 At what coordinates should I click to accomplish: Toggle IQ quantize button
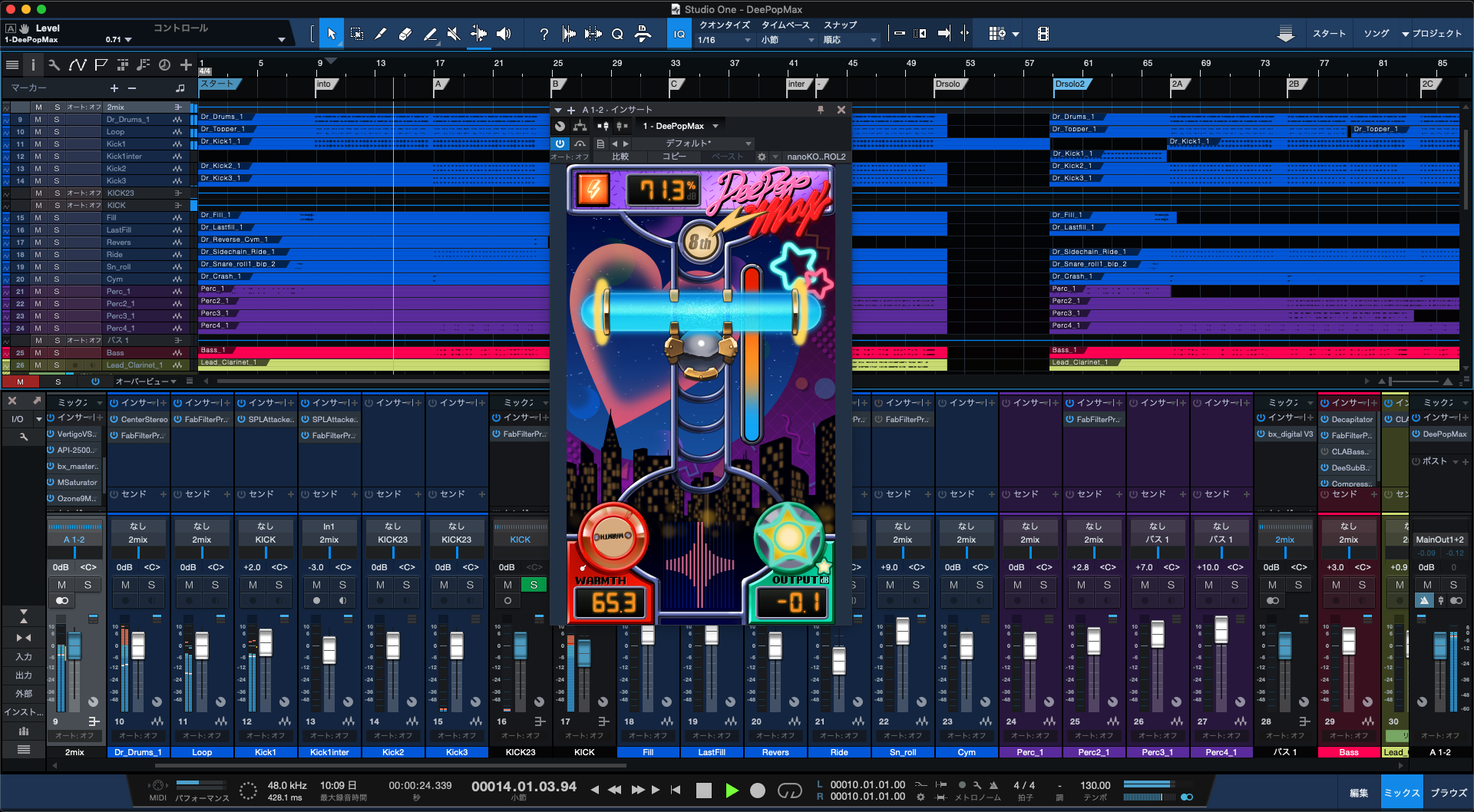pyautogui.click(x=679, y=34)
